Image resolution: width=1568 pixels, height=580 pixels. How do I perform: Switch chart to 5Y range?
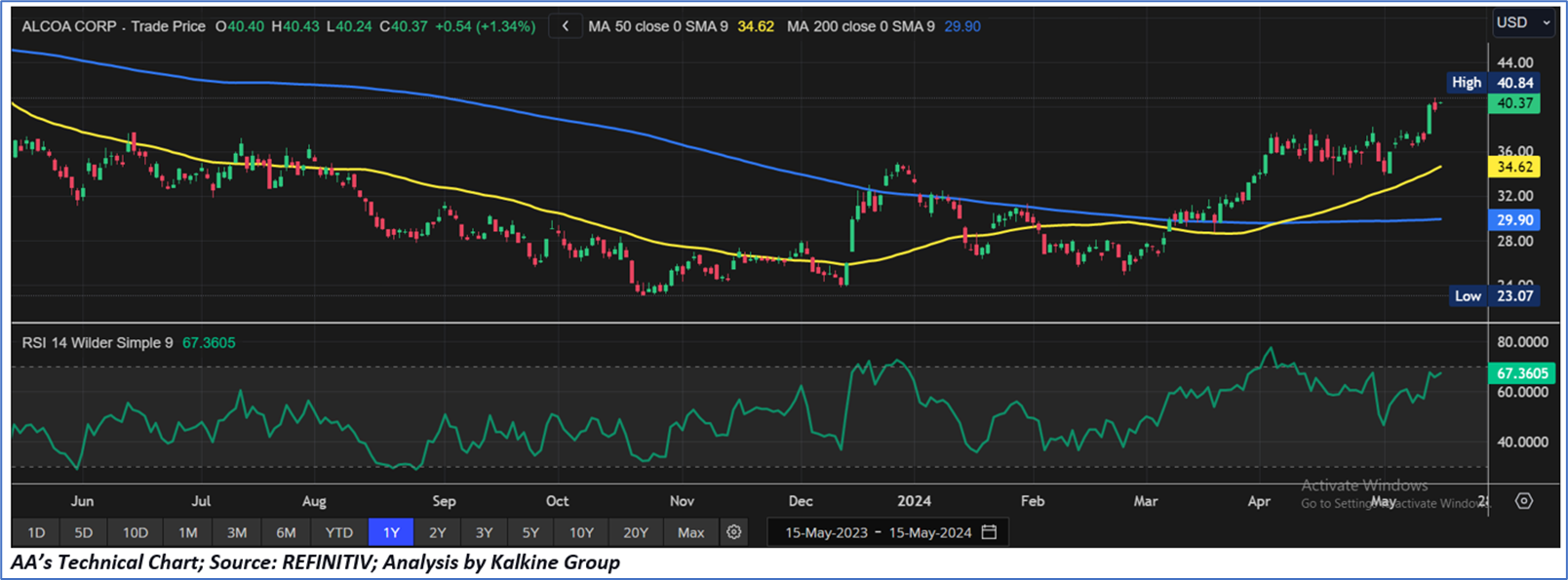pos(529,532)
